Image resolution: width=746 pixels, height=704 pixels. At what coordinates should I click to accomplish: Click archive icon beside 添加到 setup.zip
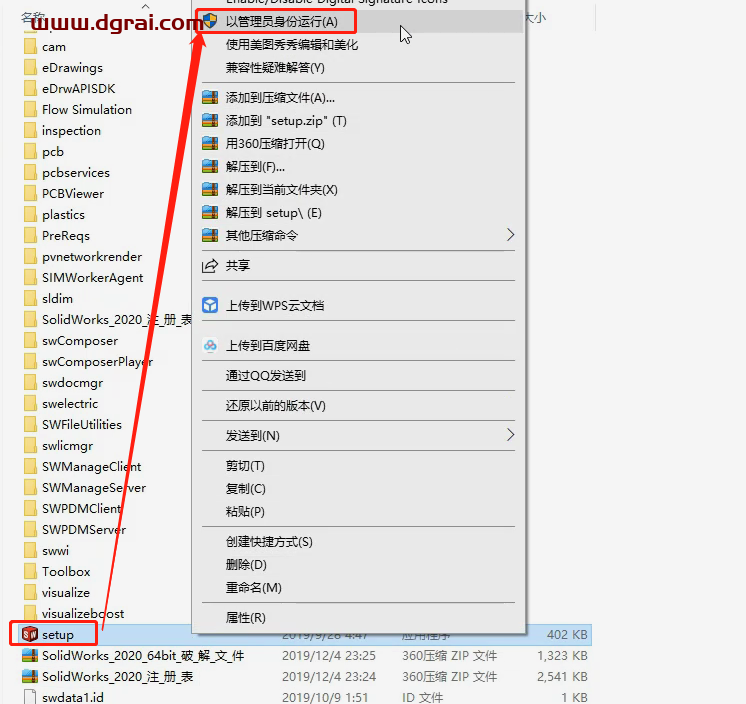(x=210, y=120)
